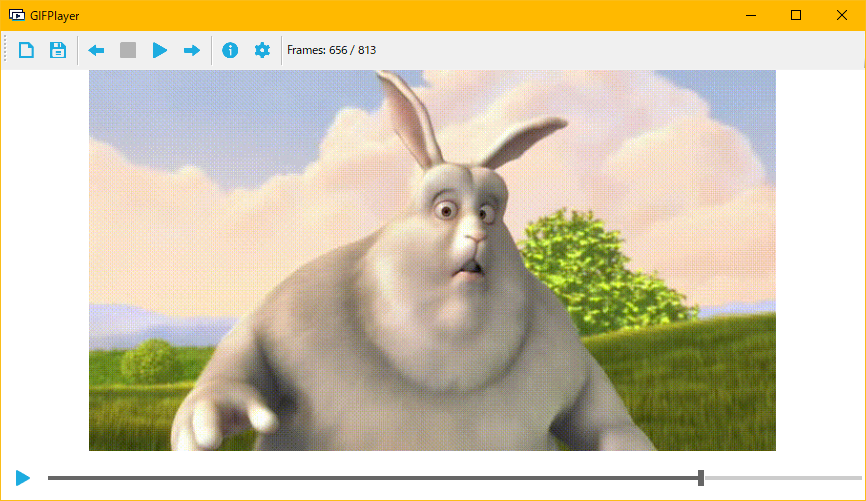Open a new GIF file icon

(x=26, y=50)
